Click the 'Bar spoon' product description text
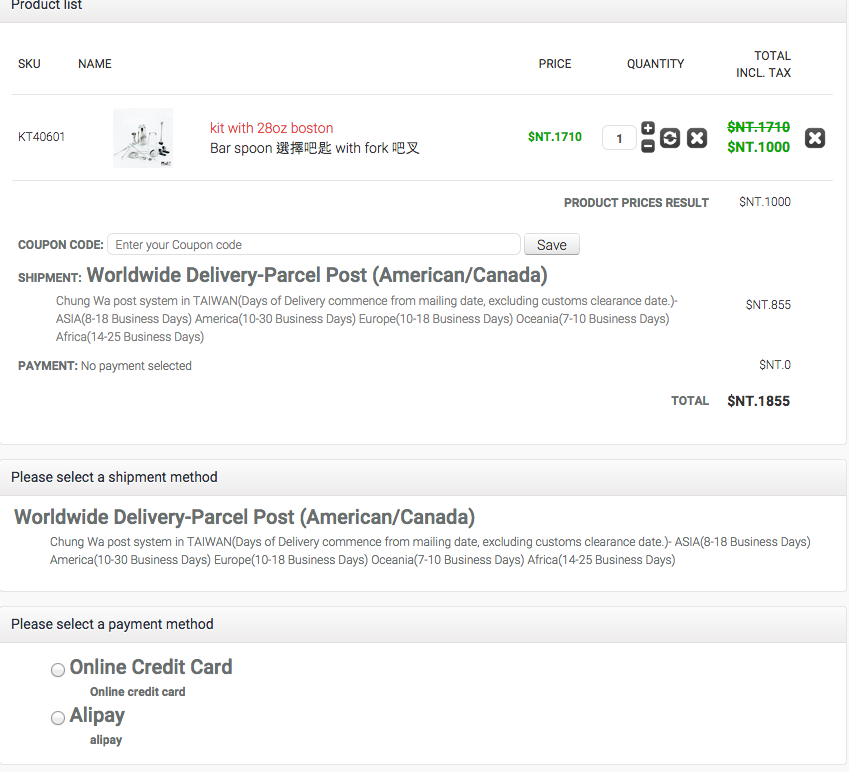 pos(314,148)
